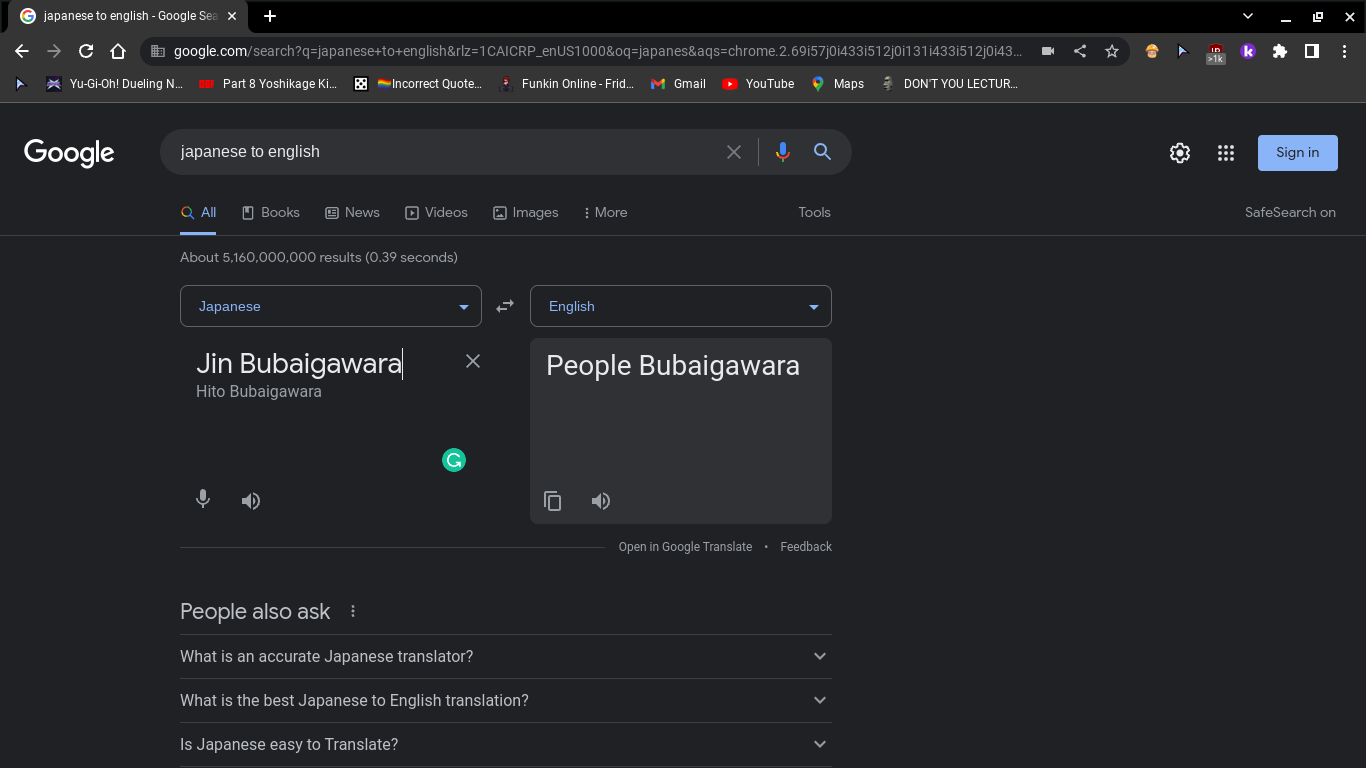Expand "What is an accurate Japanese translator?"
1366x768 pixels.
click(x=505, y=656)
